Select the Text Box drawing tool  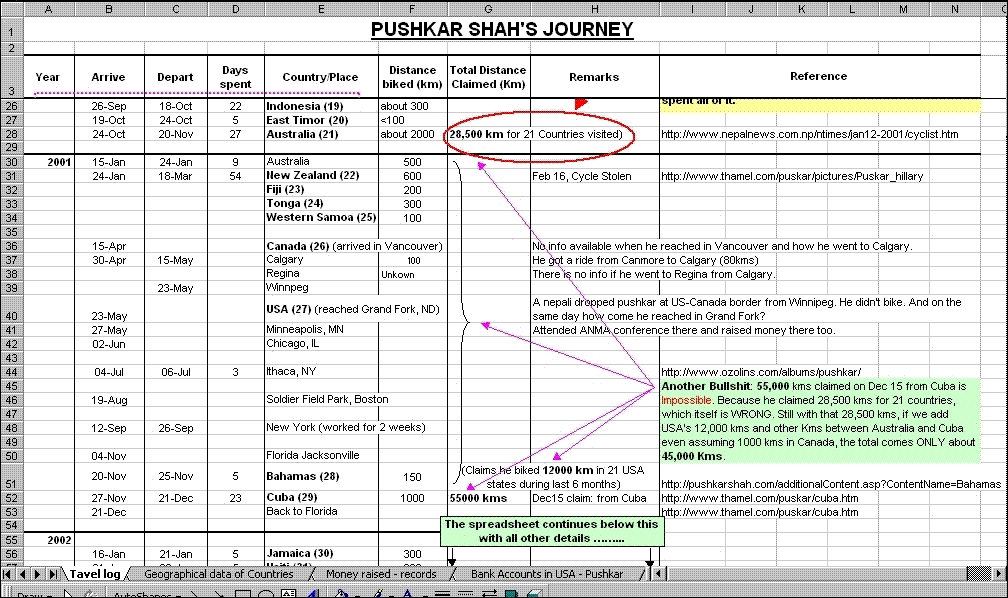click(x=289, y=595)
